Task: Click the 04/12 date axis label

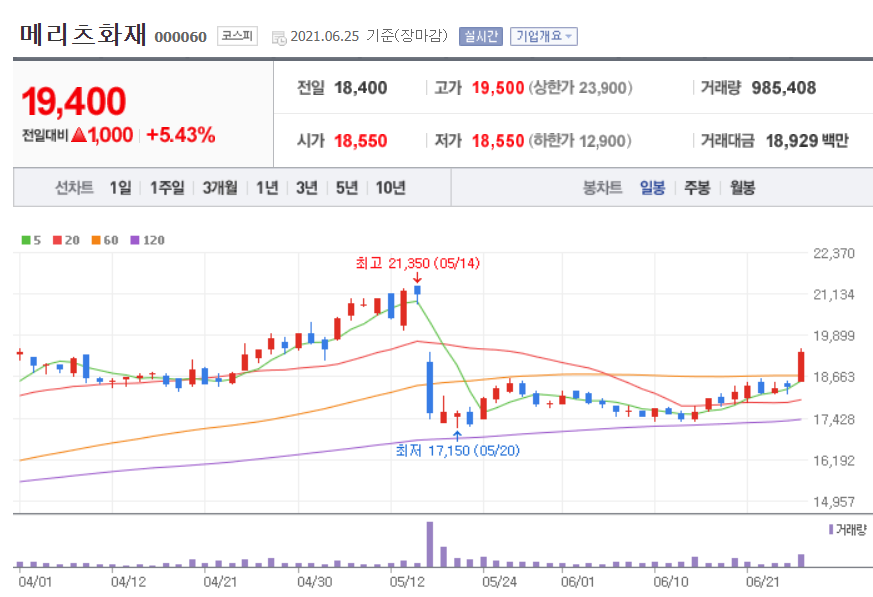Action: pyautogui.click(x=128, y=582)
